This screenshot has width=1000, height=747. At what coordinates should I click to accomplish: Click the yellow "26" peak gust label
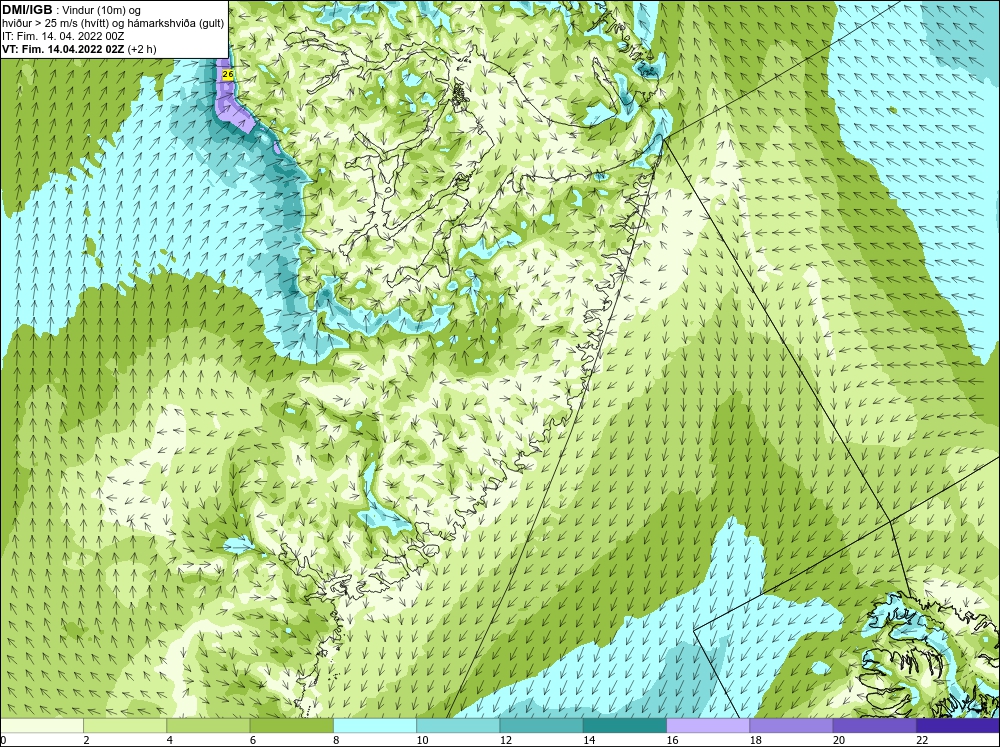tap(228, 75)
